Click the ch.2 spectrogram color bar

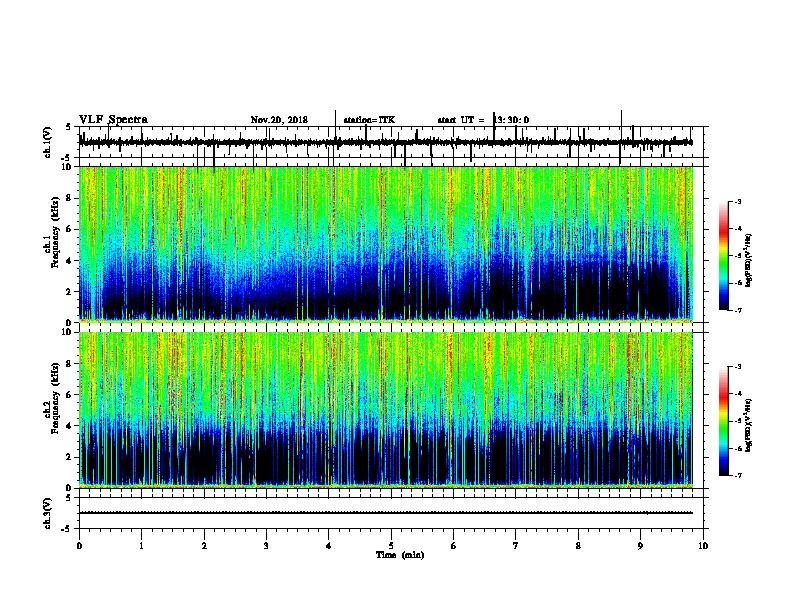point(724,421)
